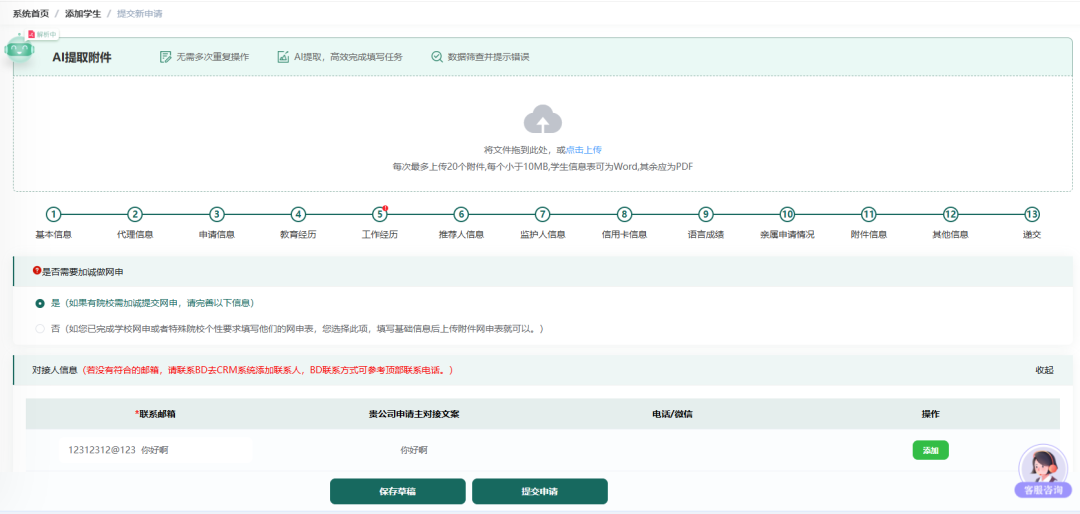Go to step 13 递交

point(1032,214)
